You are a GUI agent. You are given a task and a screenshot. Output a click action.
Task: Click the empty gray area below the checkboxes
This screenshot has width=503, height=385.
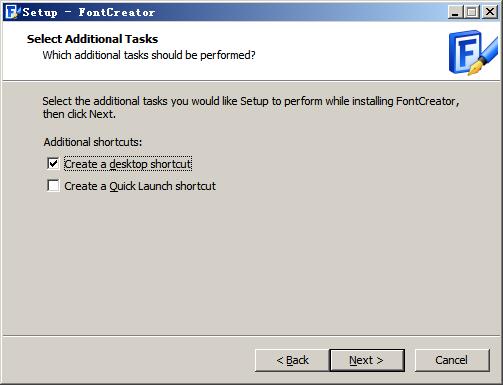pos(251,263)
